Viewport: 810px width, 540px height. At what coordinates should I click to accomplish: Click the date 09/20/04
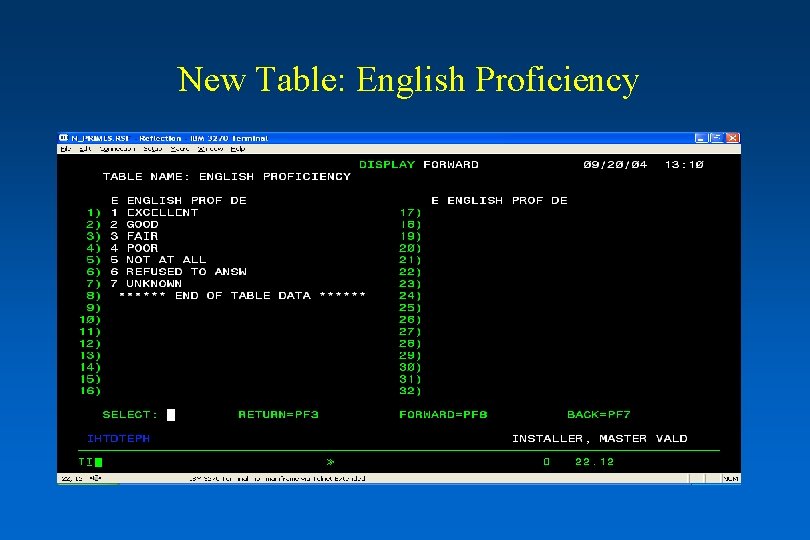pyautogui.click(x=615, y=165)
